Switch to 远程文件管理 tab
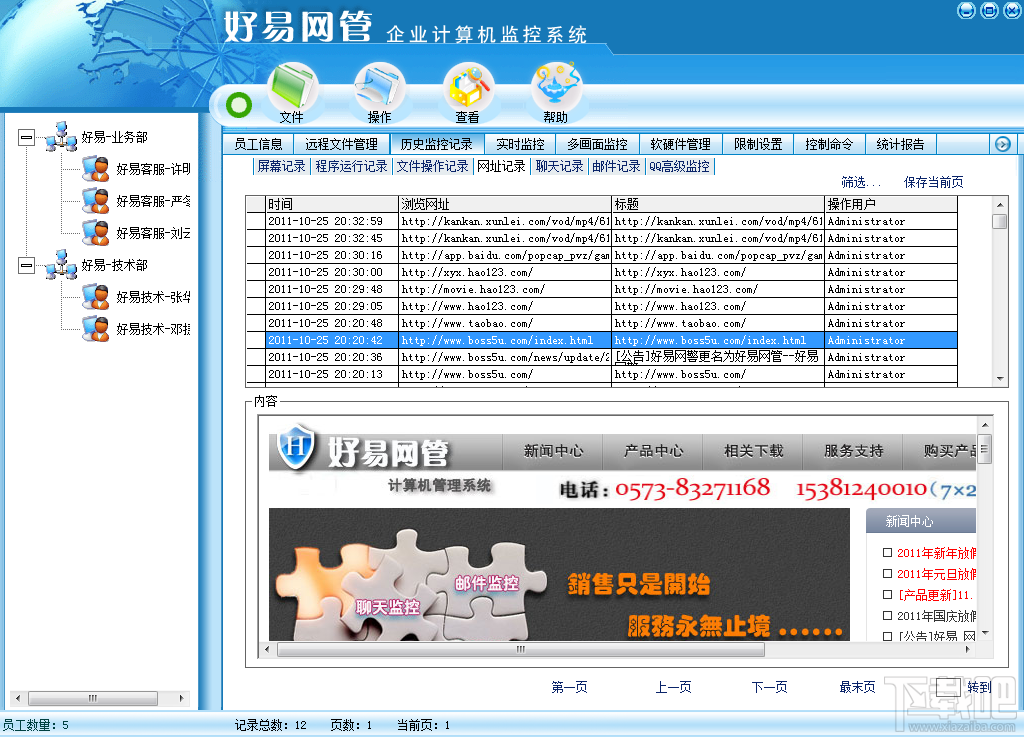Image resolution: width=1024 pixels, height=737 pixels. pyautogui.click(x=342, y=144)
